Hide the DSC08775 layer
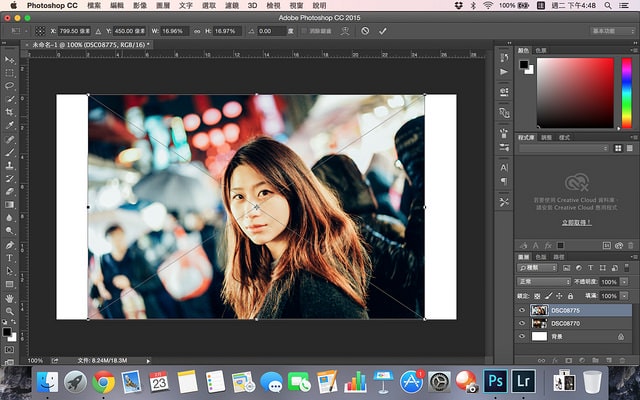The width and height of the screenshot is (640, 400). click(x=522, y=310)
